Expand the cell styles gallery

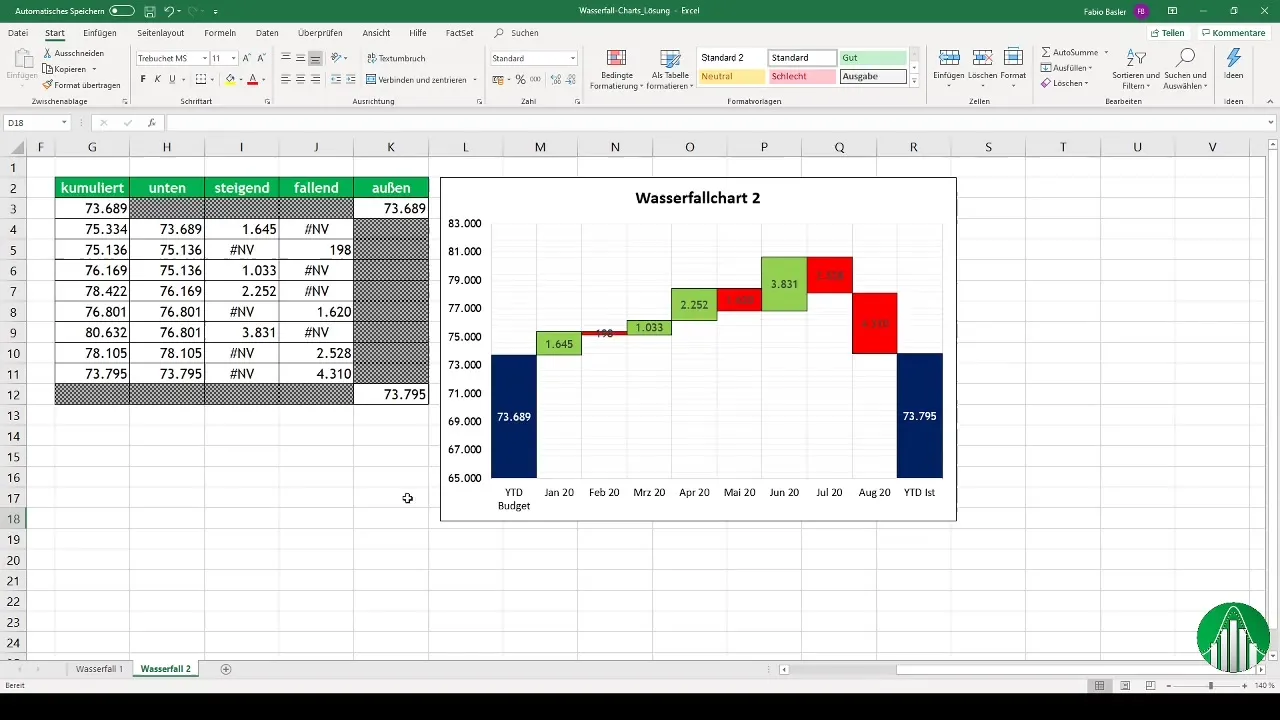pyautogui.click(x=914, y=82)
